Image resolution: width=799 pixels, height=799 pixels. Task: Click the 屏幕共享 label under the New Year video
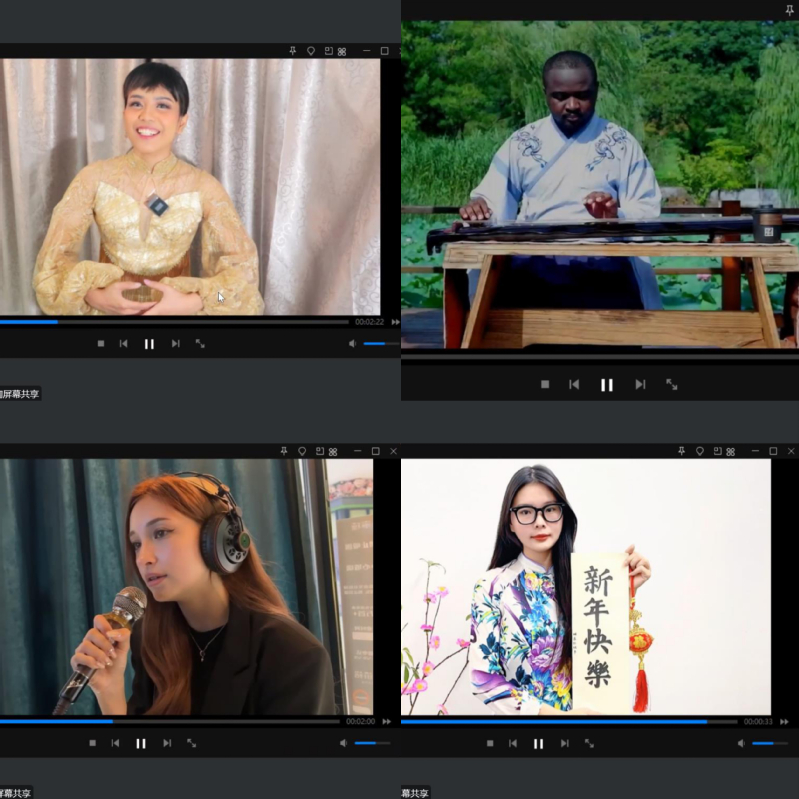coord(416,793)
